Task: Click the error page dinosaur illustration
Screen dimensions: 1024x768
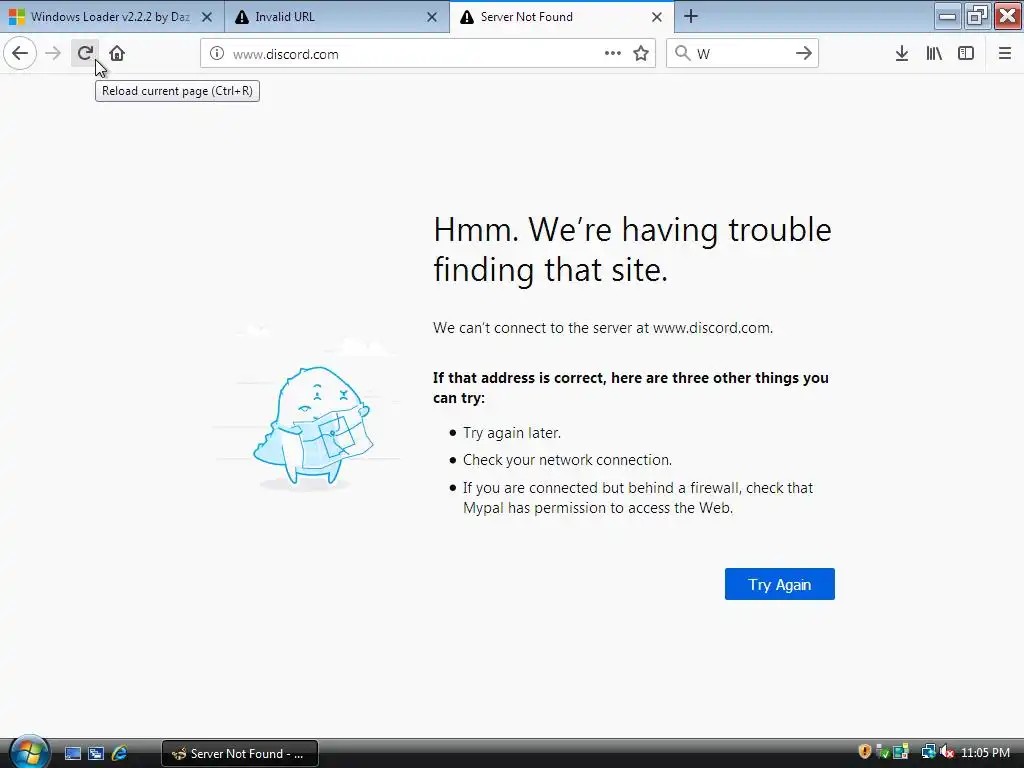Action: (313, 426)
